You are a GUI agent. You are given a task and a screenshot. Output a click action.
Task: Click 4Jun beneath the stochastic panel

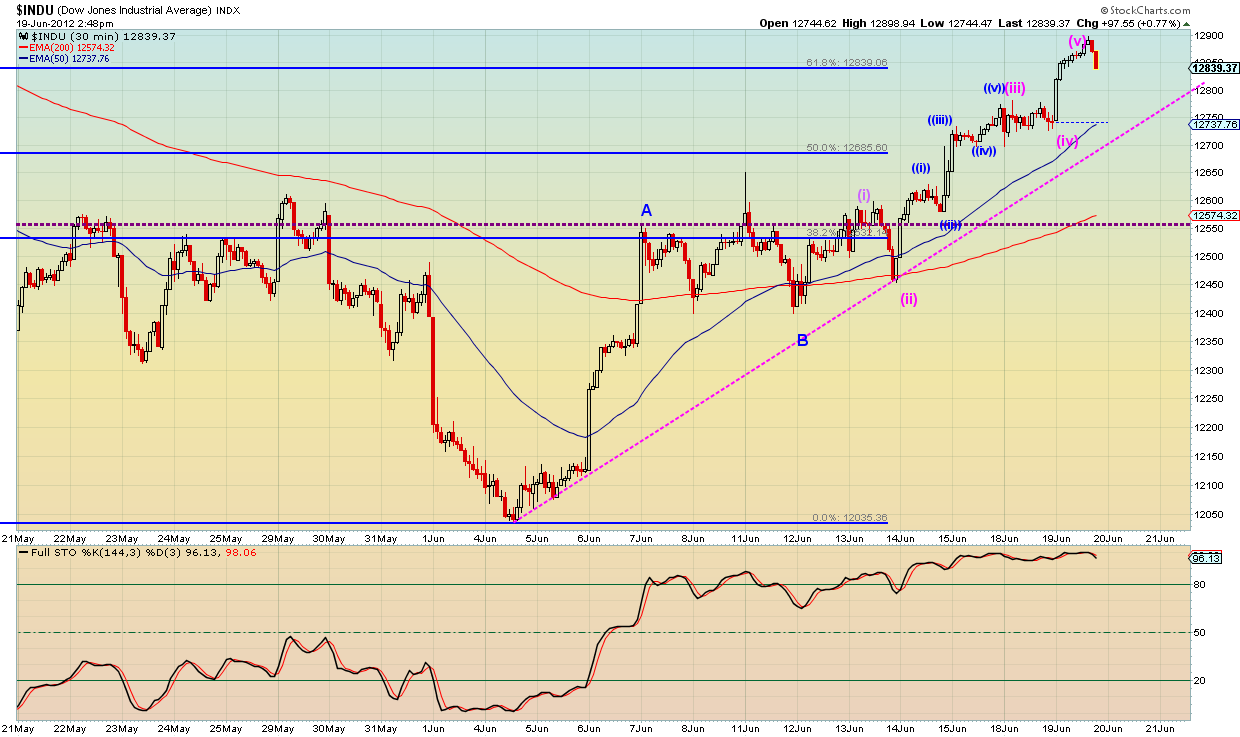[x=484, y=729]
